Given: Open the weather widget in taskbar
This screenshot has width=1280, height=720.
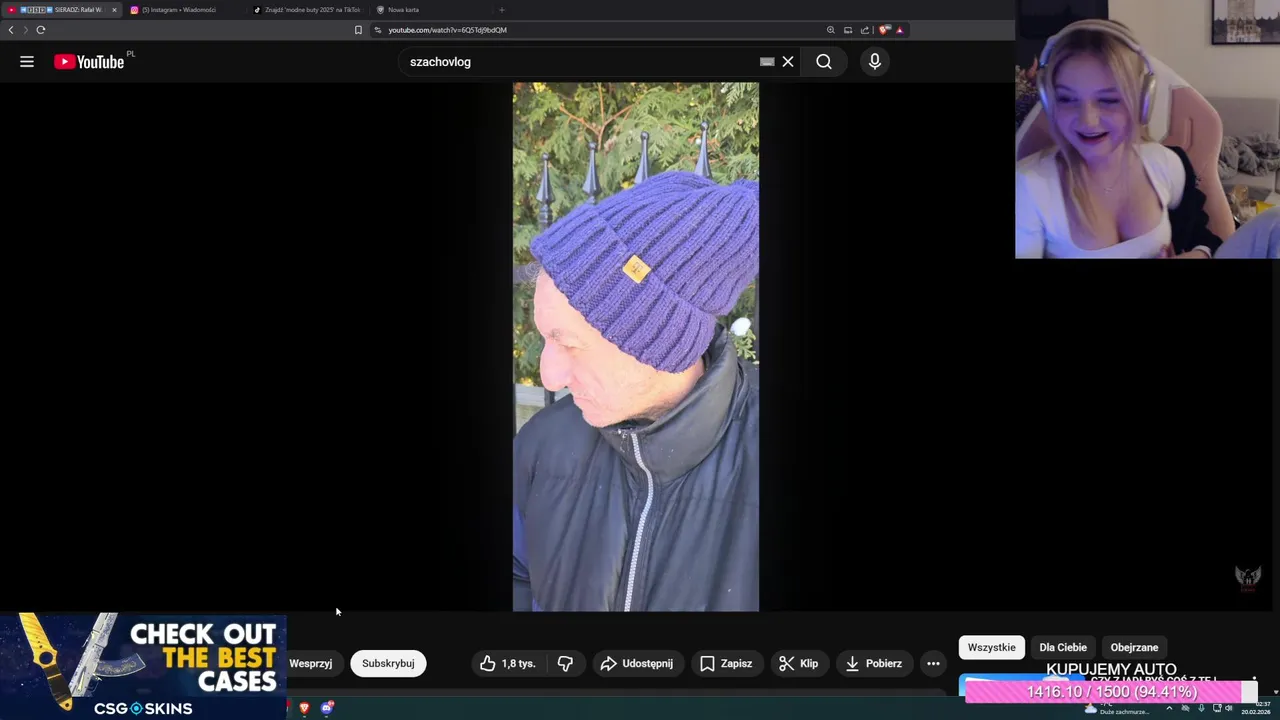Looking at the screenshot, I should (1116, 710).
